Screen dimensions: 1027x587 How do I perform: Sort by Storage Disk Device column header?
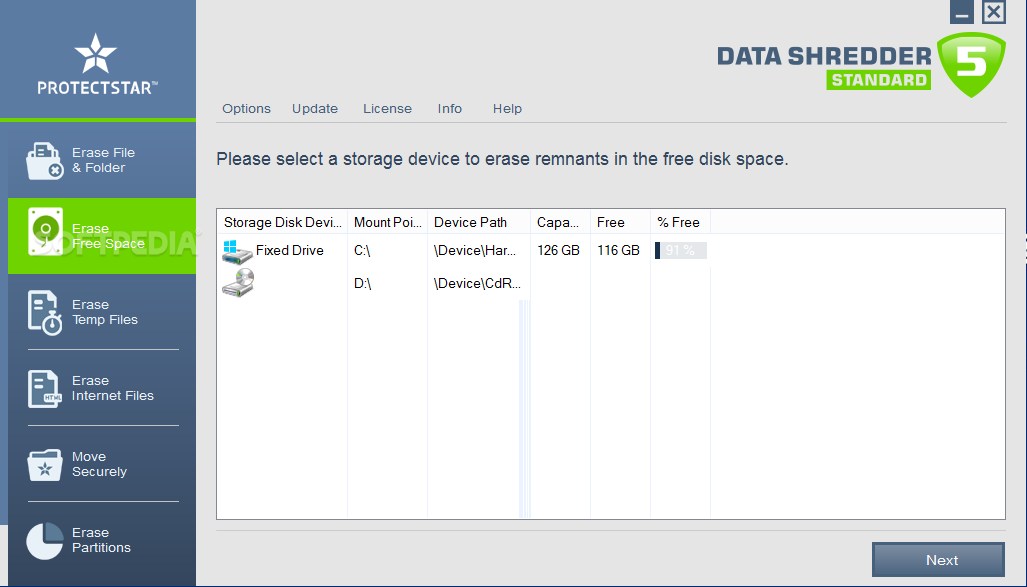tap(282, 222)
